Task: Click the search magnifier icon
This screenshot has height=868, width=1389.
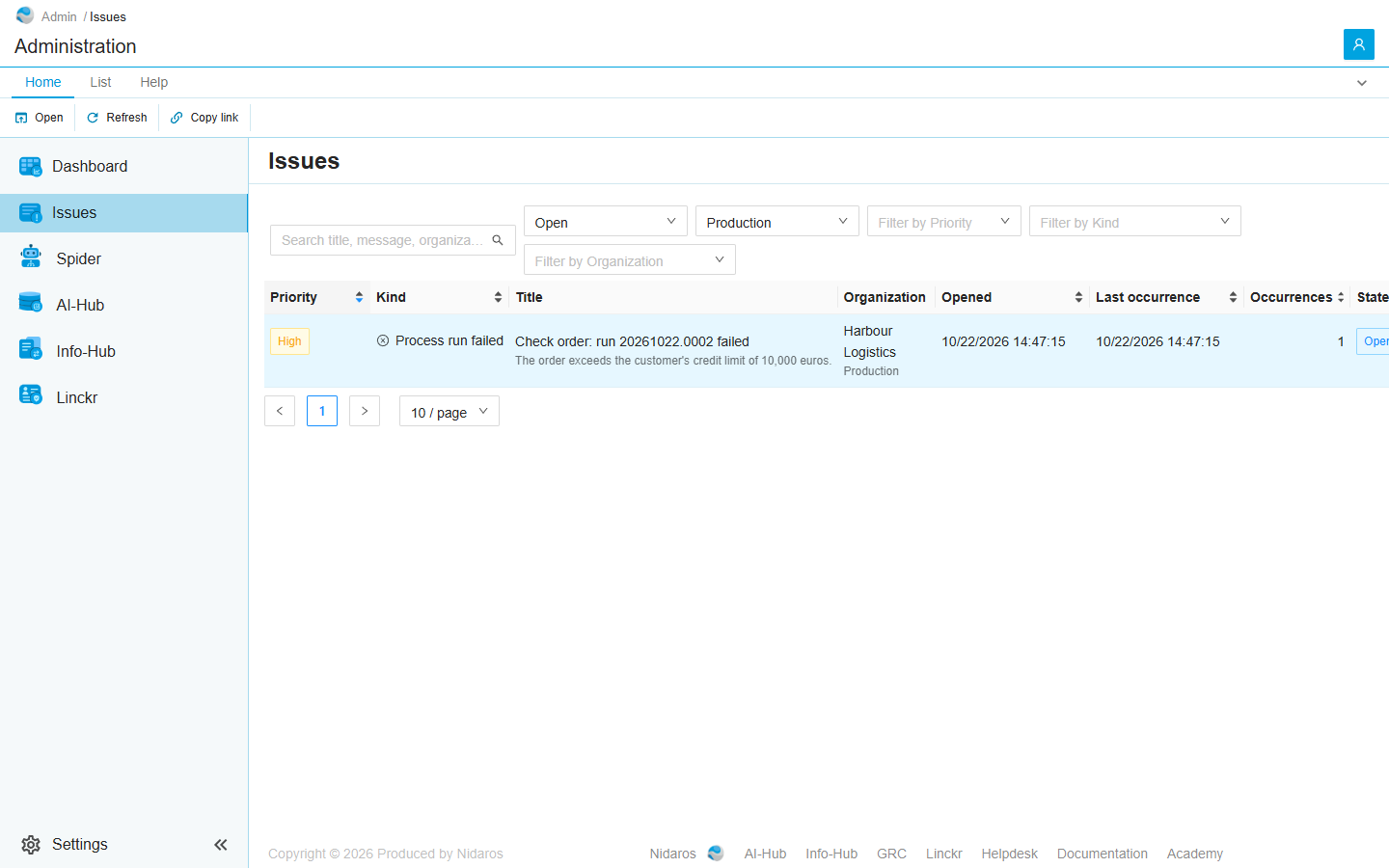Action: pos(498,240)
